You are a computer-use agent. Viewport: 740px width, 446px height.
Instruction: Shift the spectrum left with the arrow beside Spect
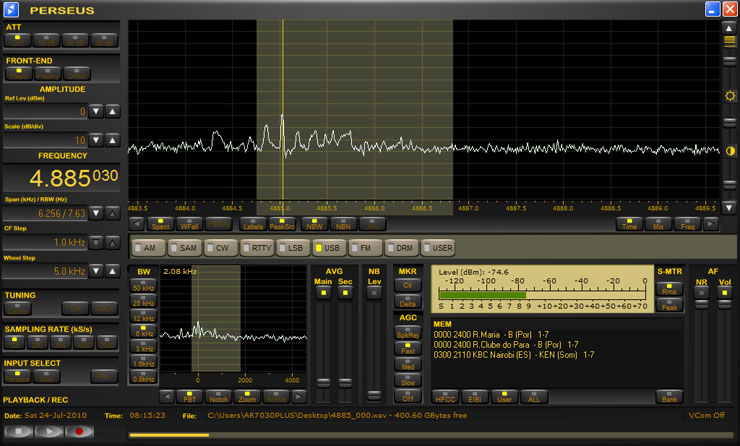click(x=136, y=224)
